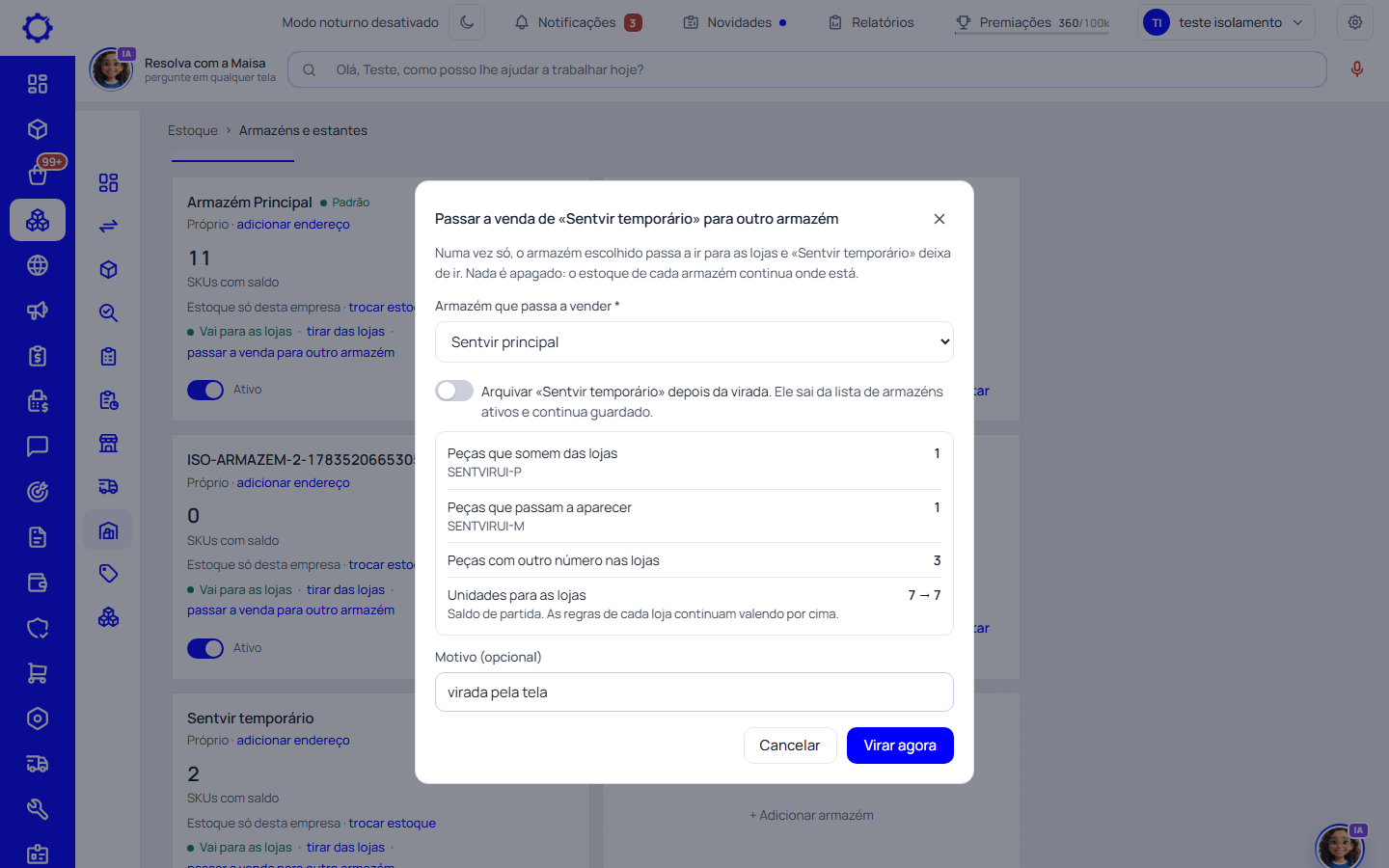Image resolution: width=1389 pixels, height=868 pixels.
Task: Open Notificações bell
Action: tap(578, 22)
